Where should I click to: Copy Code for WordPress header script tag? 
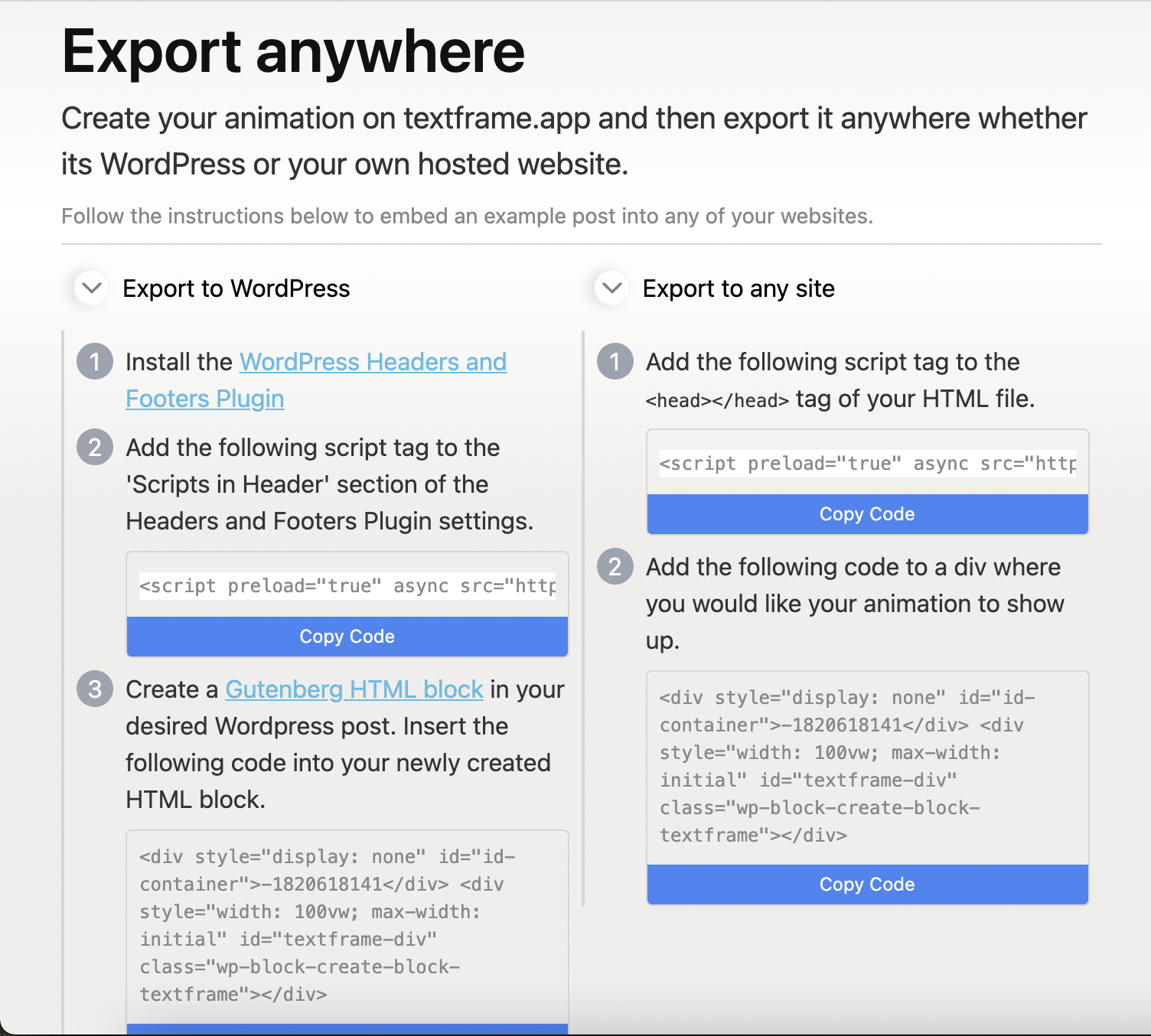pyautogui.click(x=347, y=637)
